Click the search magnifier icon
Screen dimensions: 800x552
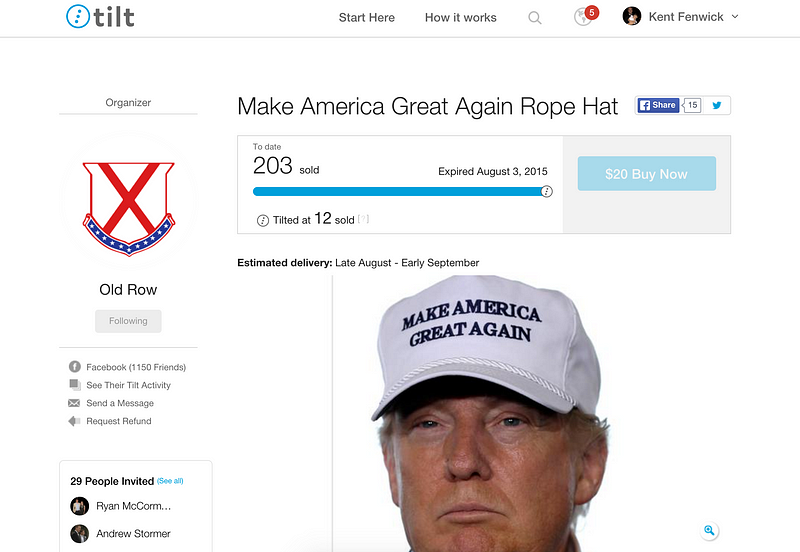[534, 18]
